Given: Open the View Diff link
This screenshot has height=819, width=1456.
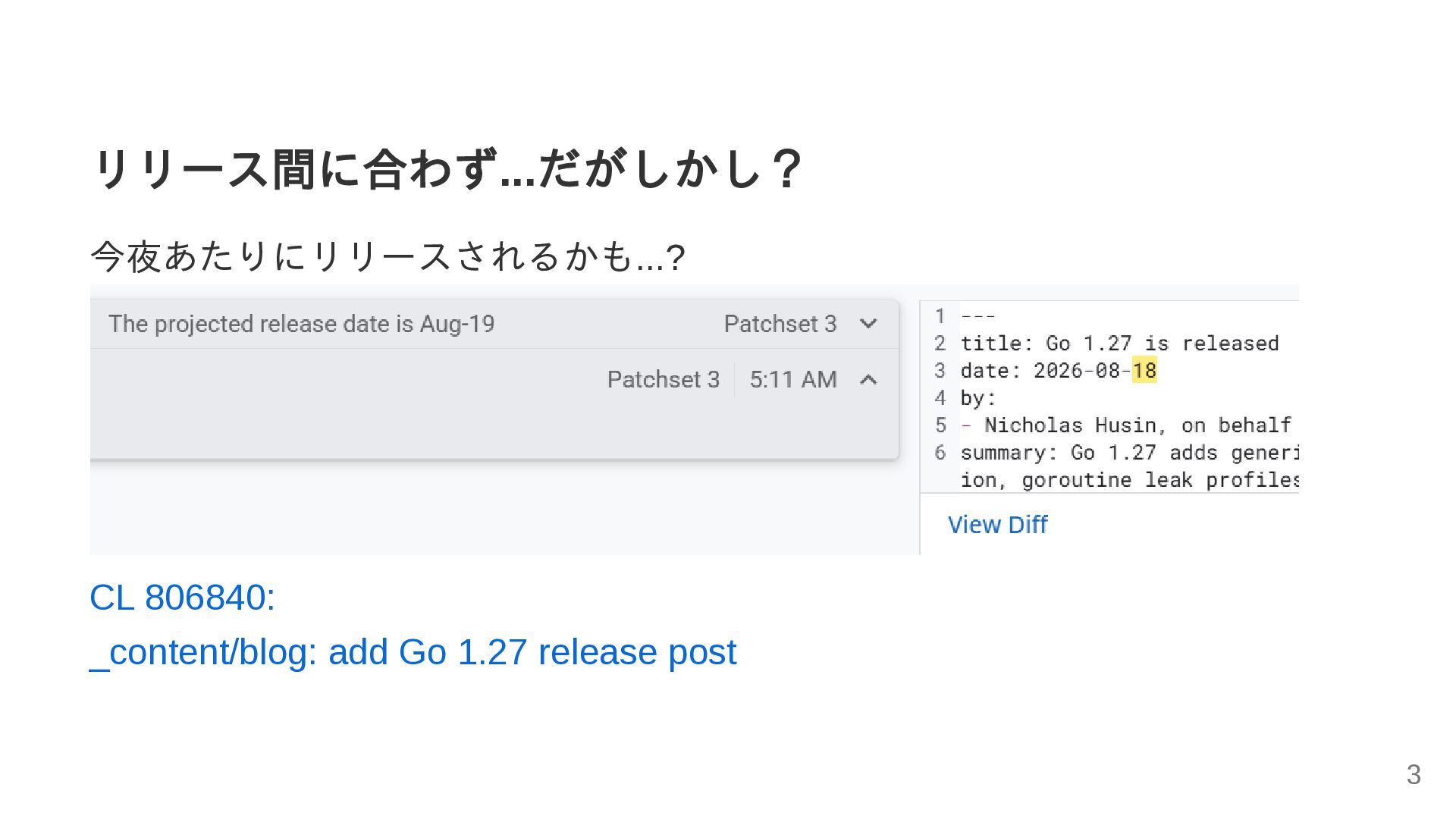Looking at the screenshot, I should point(997,524).
